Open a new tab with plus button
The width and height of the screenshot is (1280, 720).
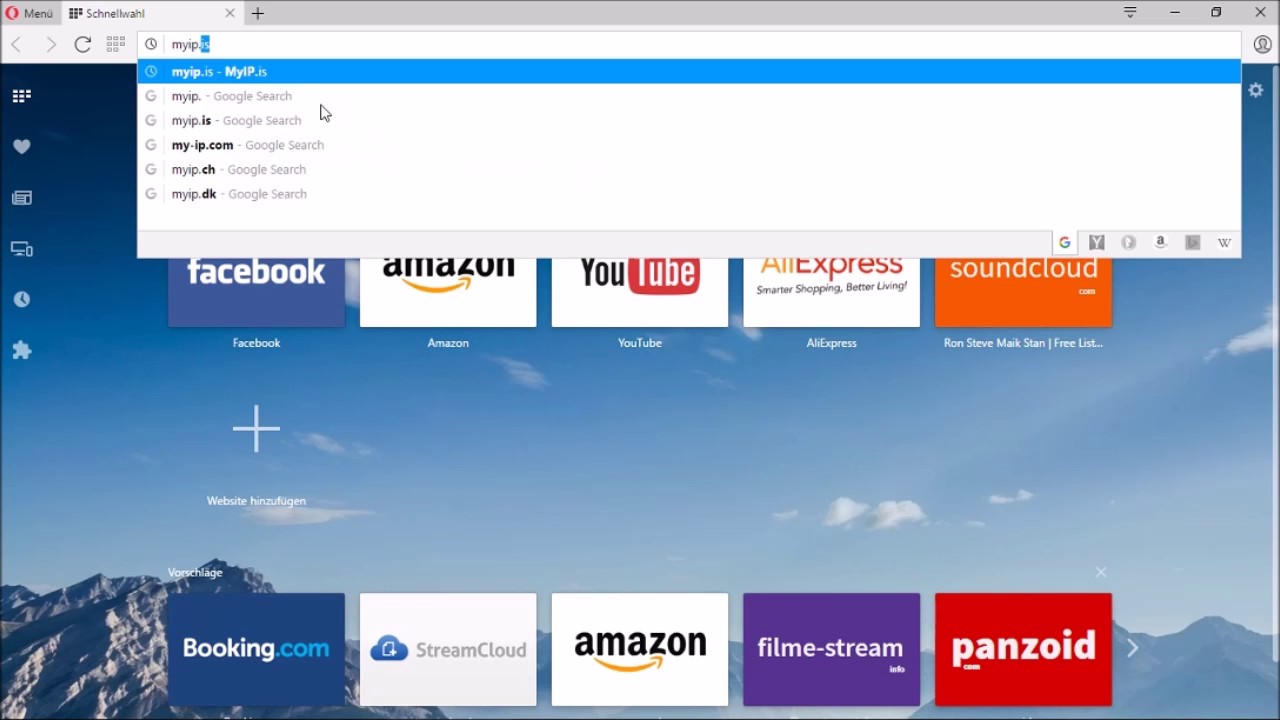point(258,13)
